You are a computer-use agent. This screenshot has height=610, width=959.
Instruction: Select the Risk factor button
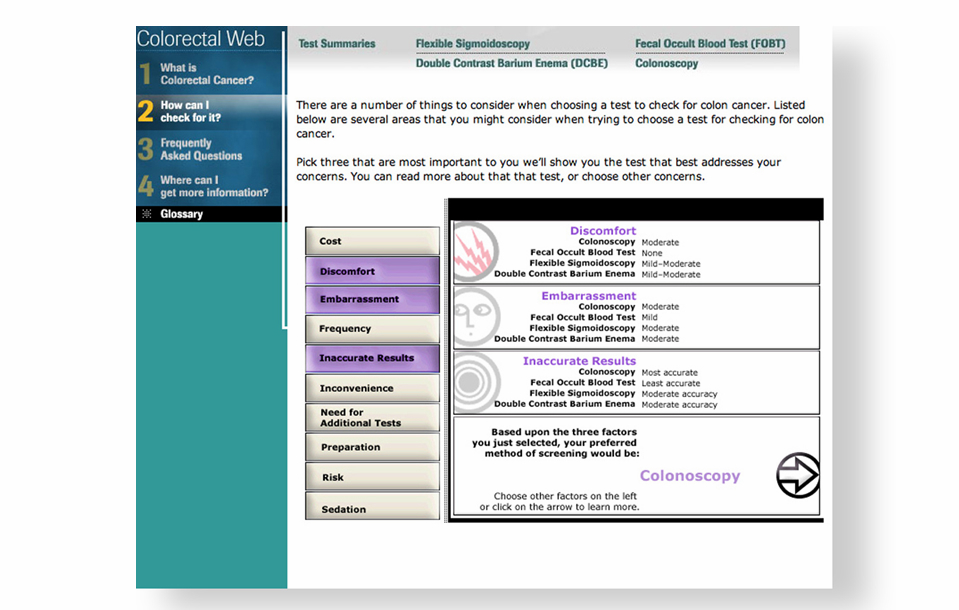(372, 477)
